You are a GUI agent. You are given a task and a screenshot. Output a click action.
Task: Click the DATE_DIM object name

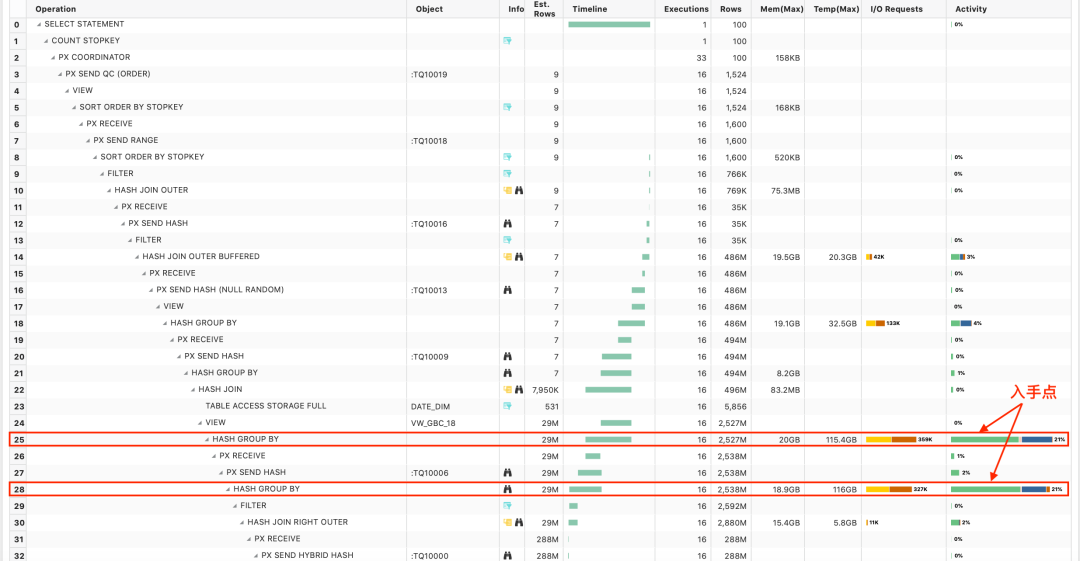pos(432,406)
